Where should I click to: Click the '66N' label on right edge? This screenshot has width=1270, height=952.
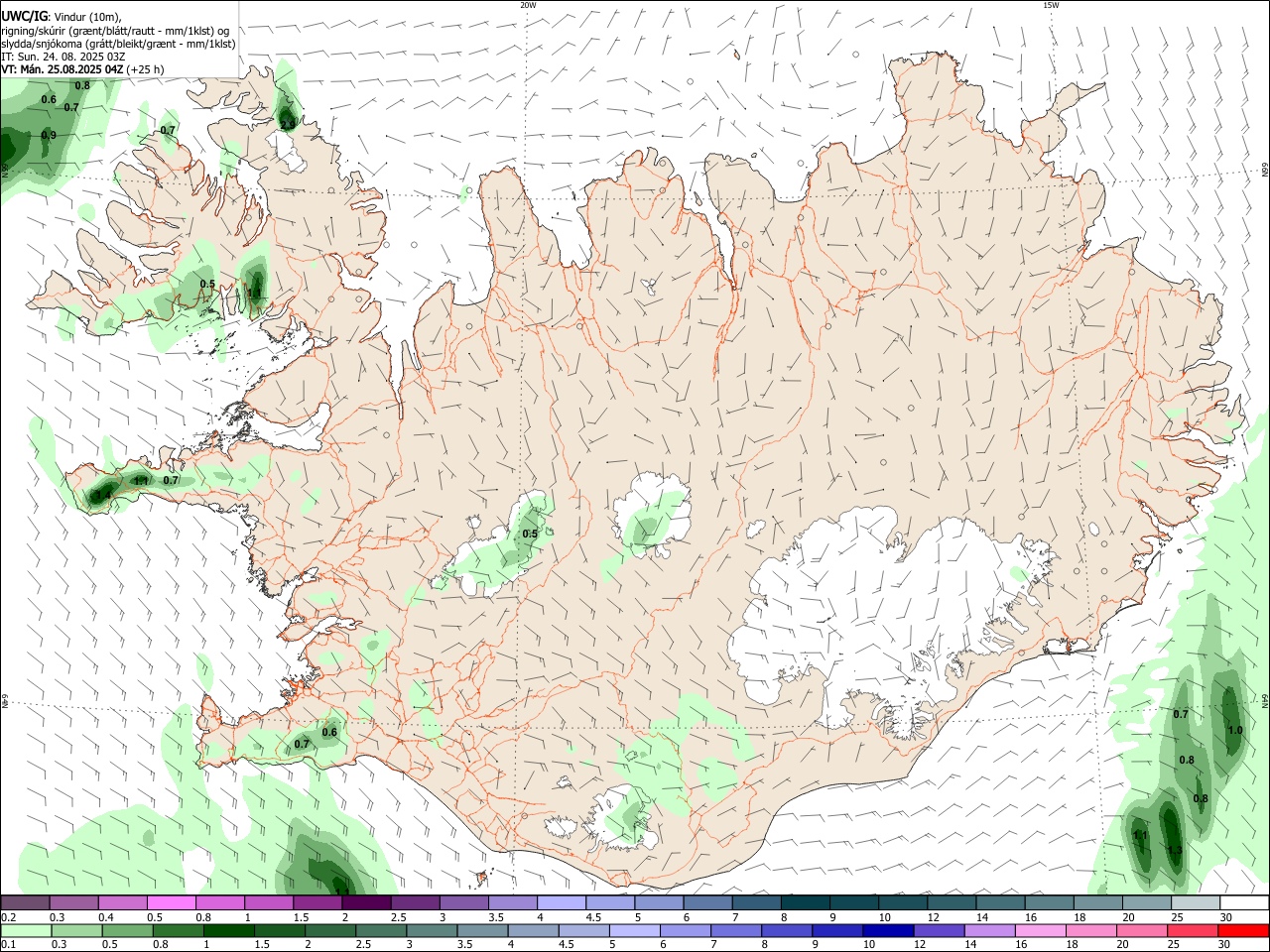click(x=1265, y=171)
